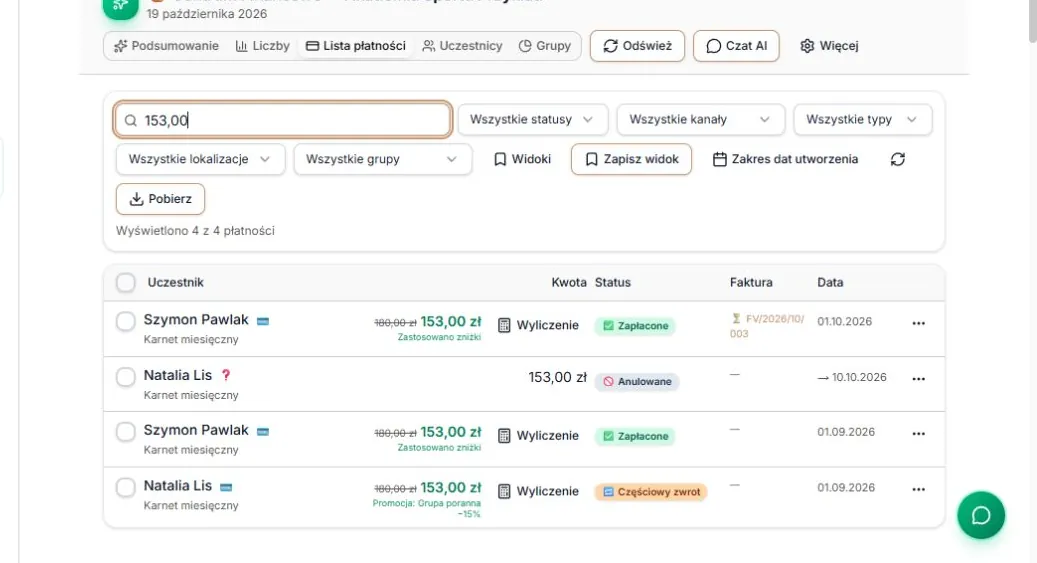Select all payments with header checkbox
Viewport: 1037px width, 563px height.
(x=126, y=282)
